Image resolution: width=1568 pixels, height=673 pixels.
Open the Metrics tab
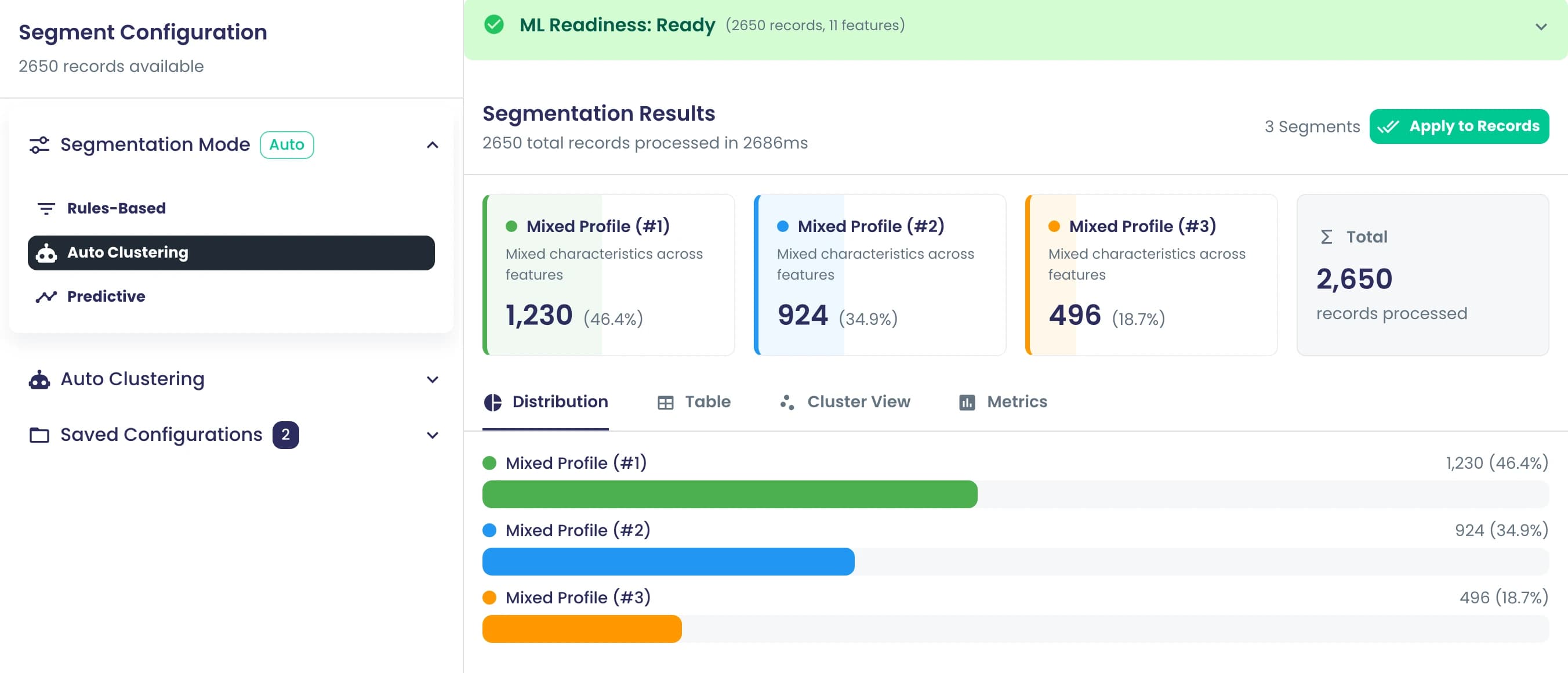coord(1003,403)
